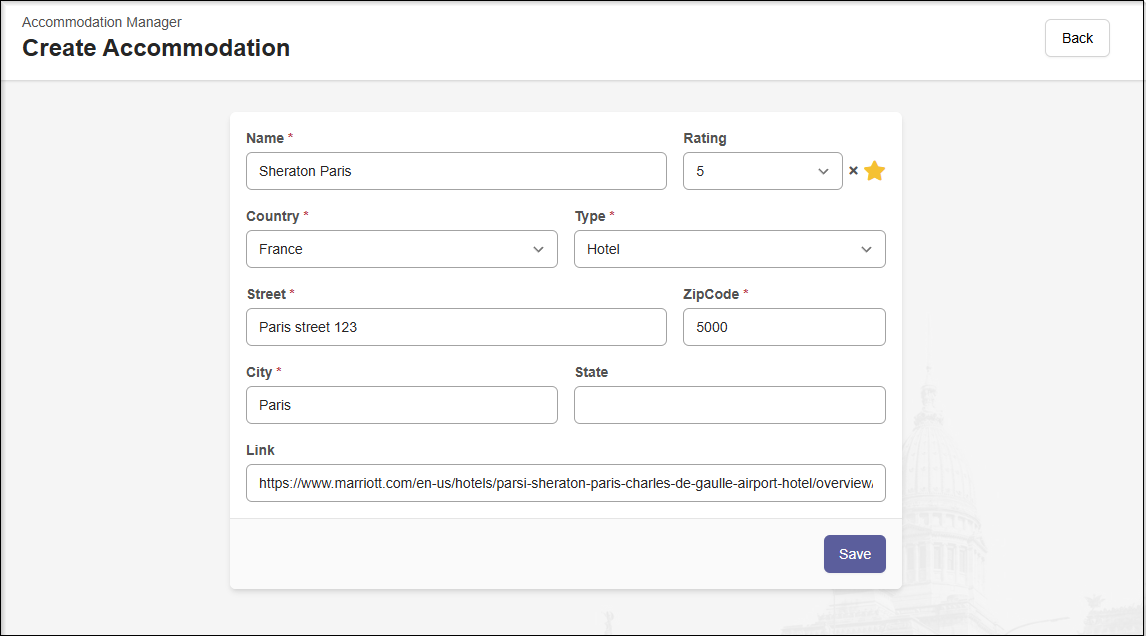Click the Create Accommodation page heading
1146x636 pixels.
[x=156, y=48]
